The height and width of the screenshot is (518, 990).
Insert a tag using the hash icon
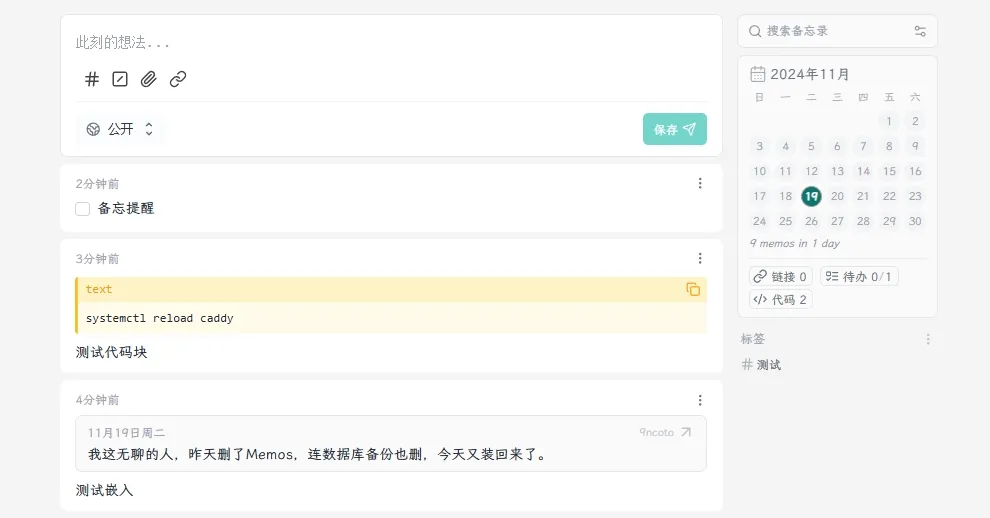[92, 79]
